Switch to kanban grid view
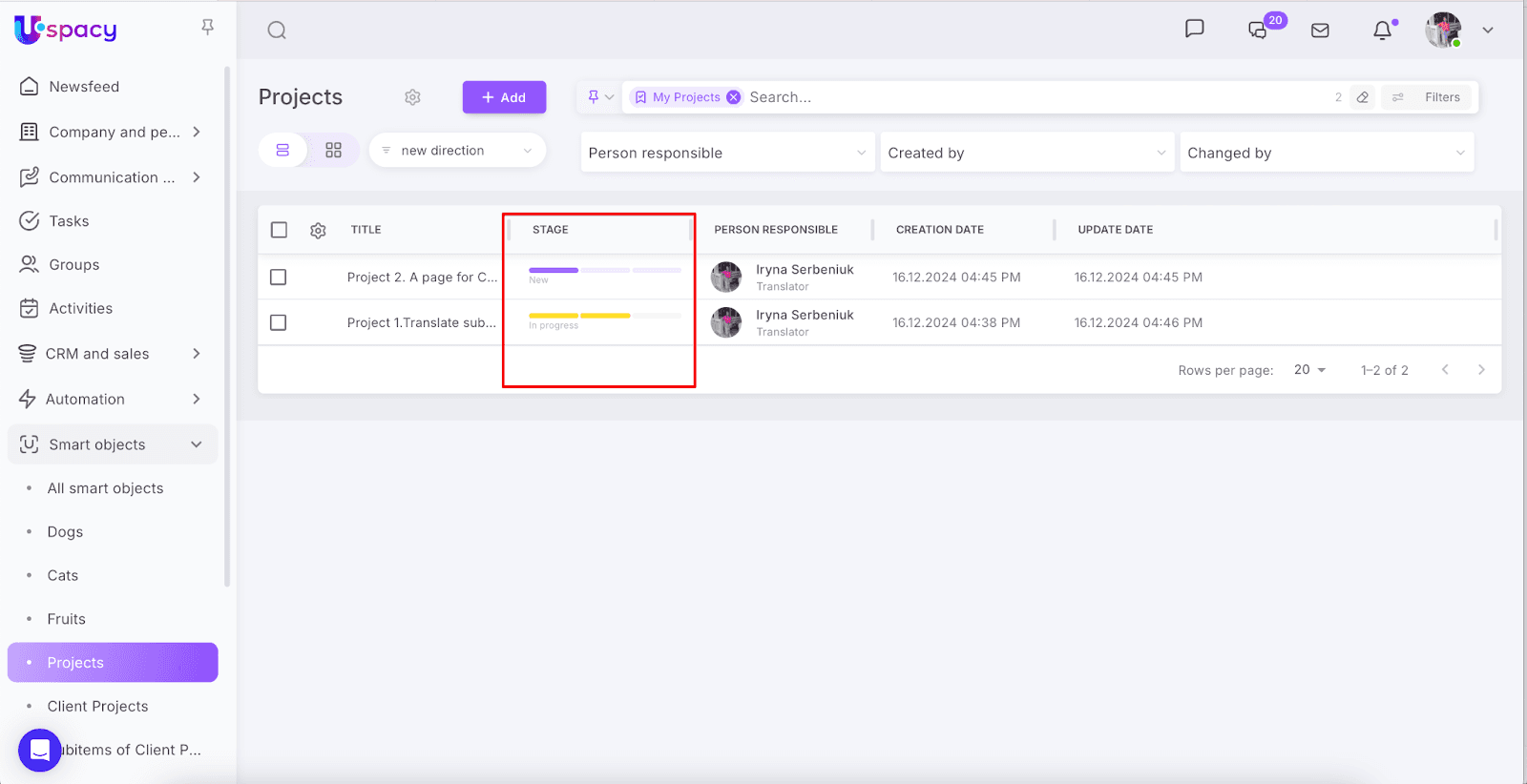1527x784 pixels. pos(333,151)
